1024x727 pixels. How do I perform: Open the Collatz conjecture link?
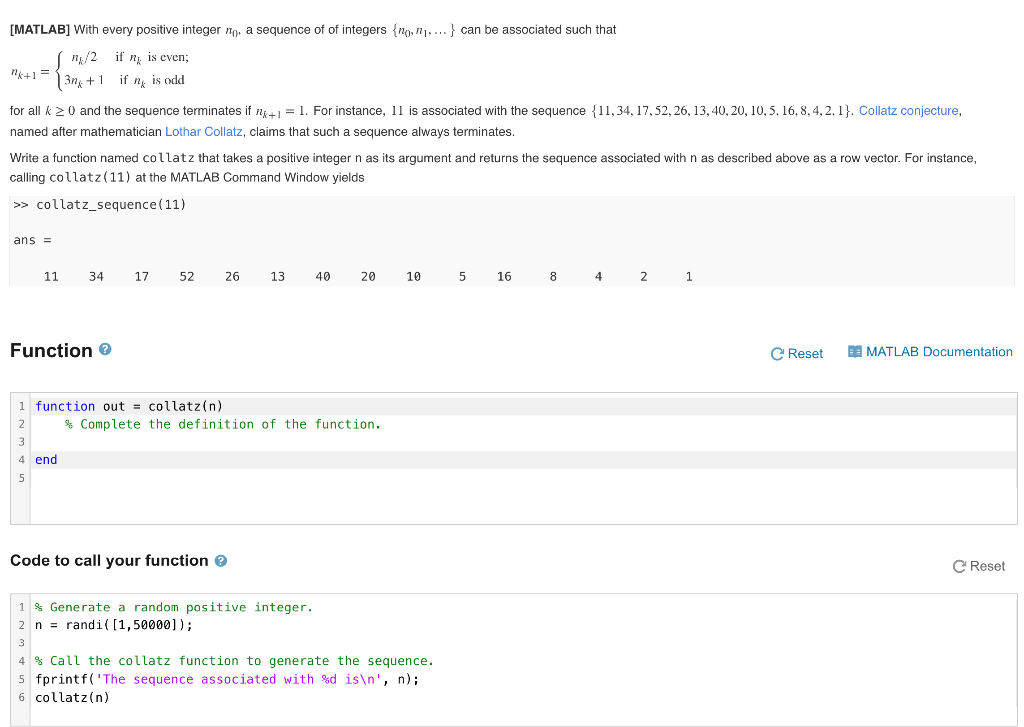[x=908, y=111]
